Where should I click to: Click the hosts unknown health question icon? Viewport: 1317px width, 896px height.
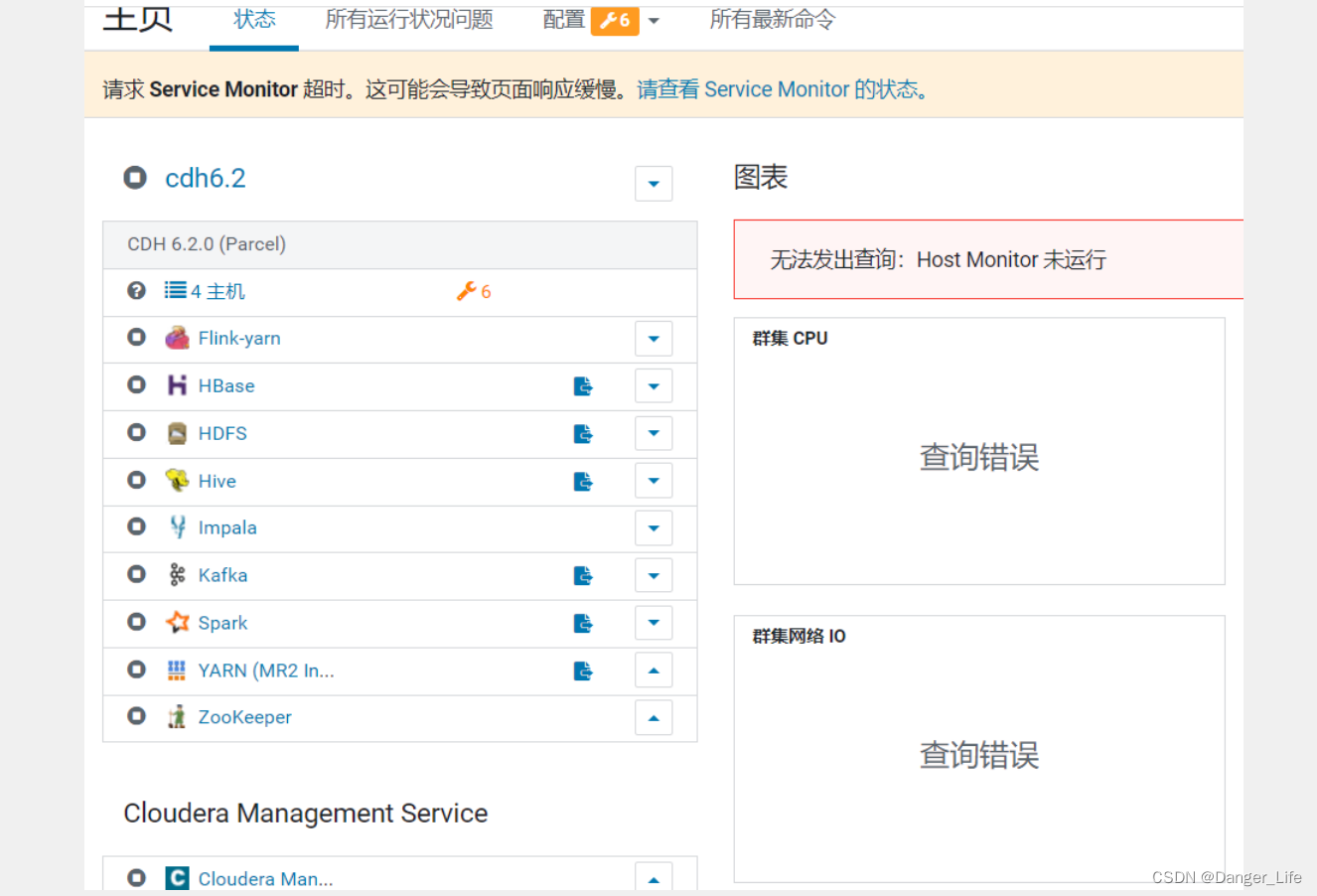(137, 290)
